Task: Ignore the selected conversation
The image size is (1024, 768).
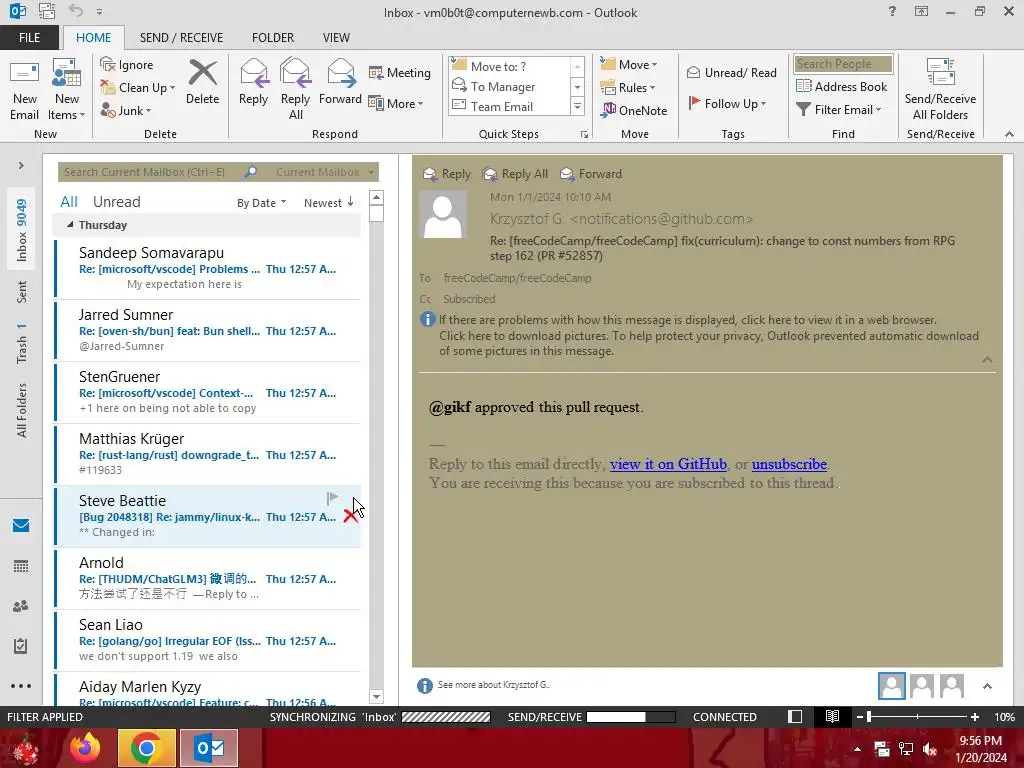Action: click(x=127, y=65)
